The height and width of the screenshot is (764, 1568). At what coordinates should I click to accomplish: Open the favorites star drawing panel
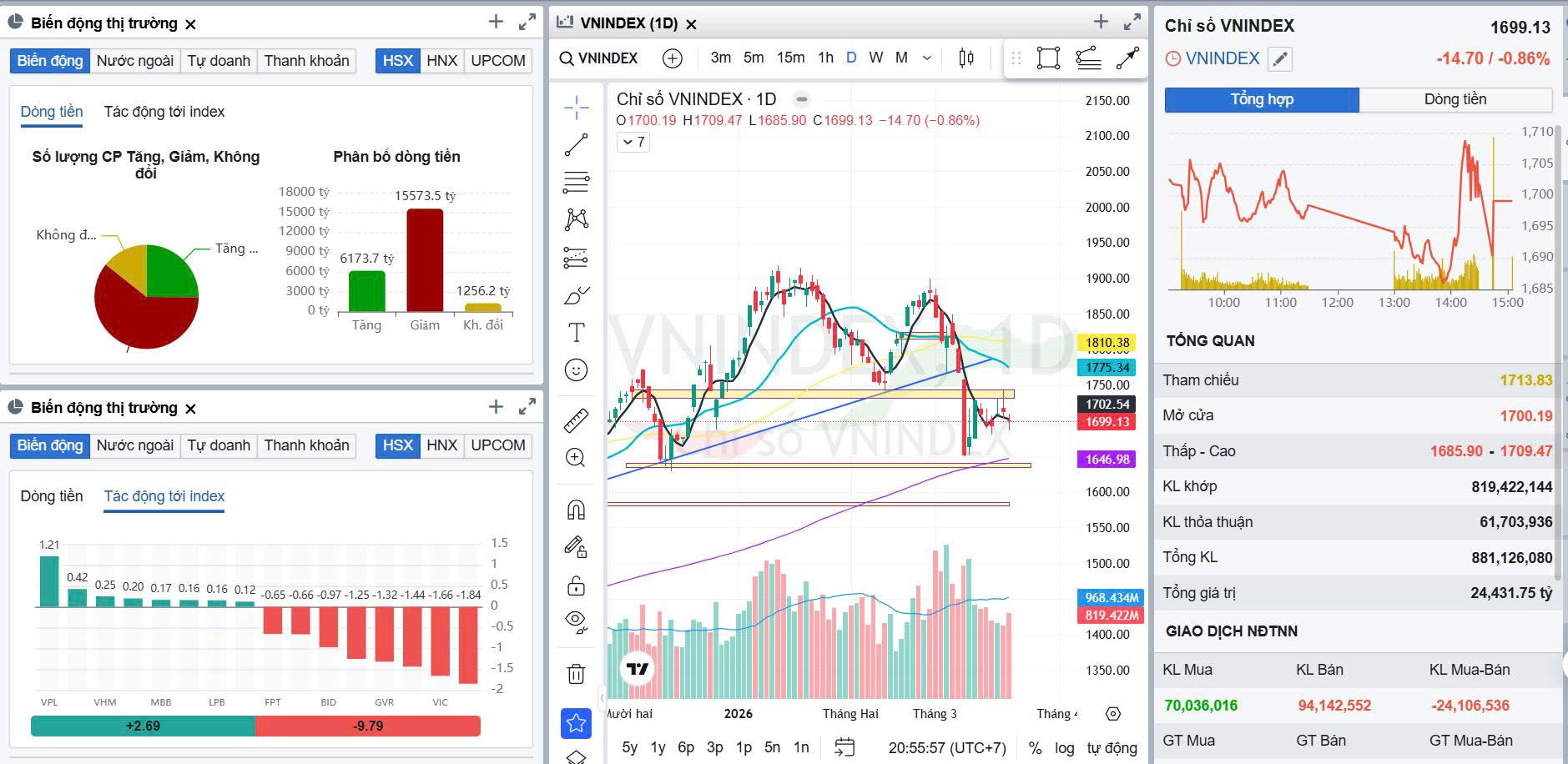pyautogui.click(x=574, y=725)
